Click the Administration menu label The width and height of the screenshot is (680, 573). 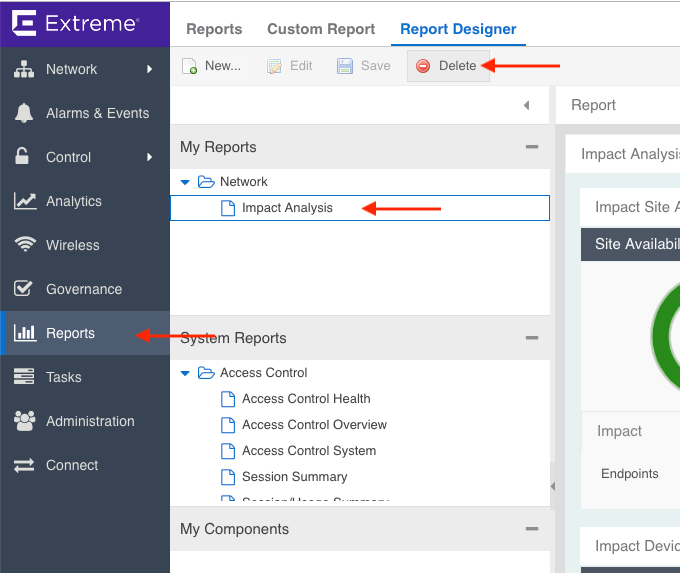click(x=90, y=421)
